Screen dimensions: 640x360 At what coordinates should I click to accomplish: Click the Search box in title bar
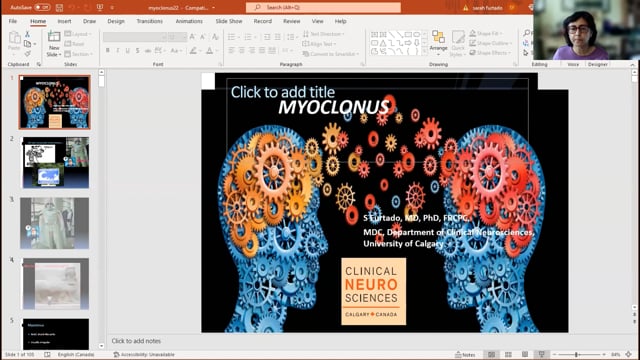click(x=323, y=7)
